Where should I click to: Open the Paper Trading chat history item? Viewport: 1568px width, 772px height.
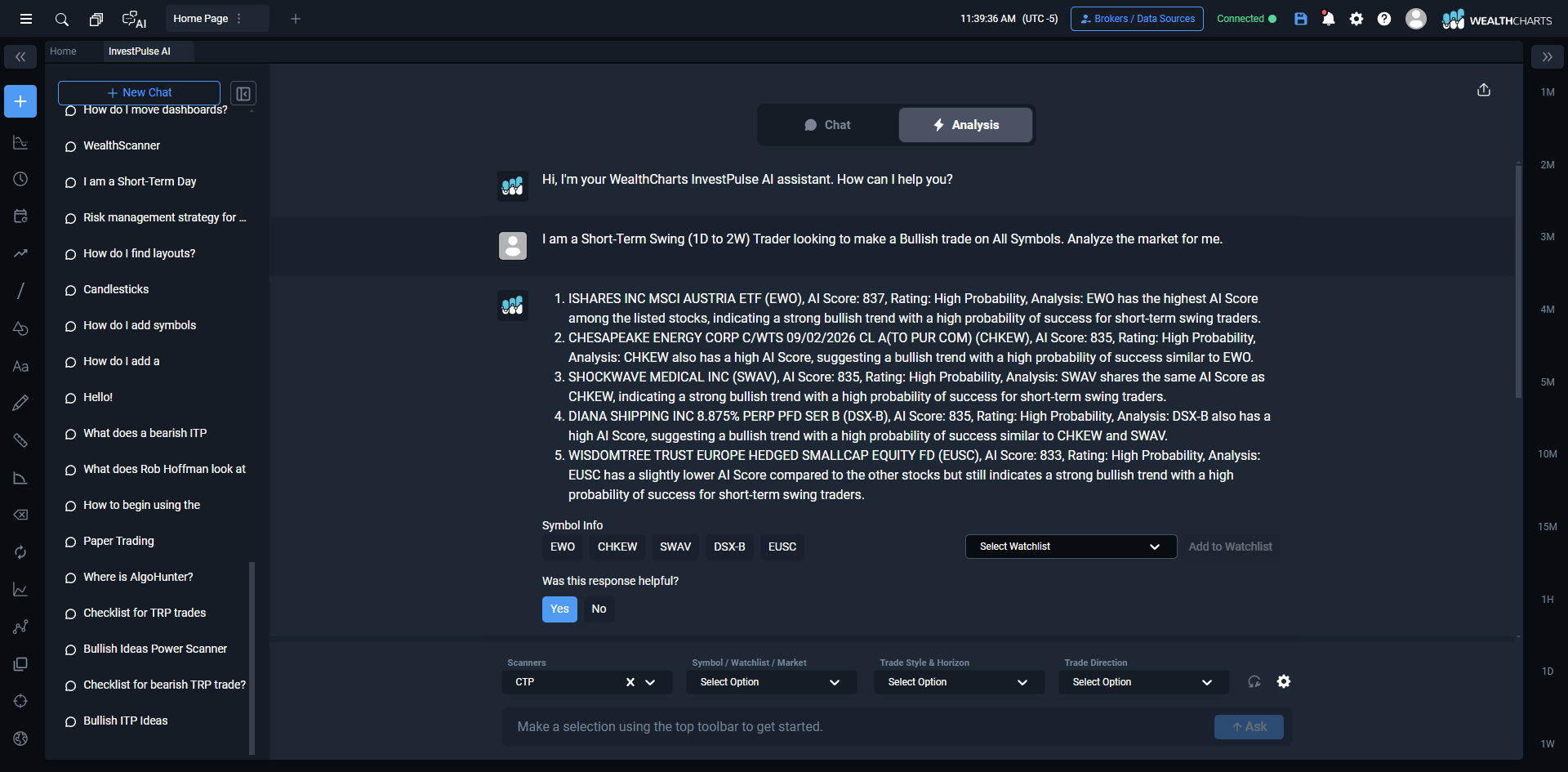coord(118,542)
